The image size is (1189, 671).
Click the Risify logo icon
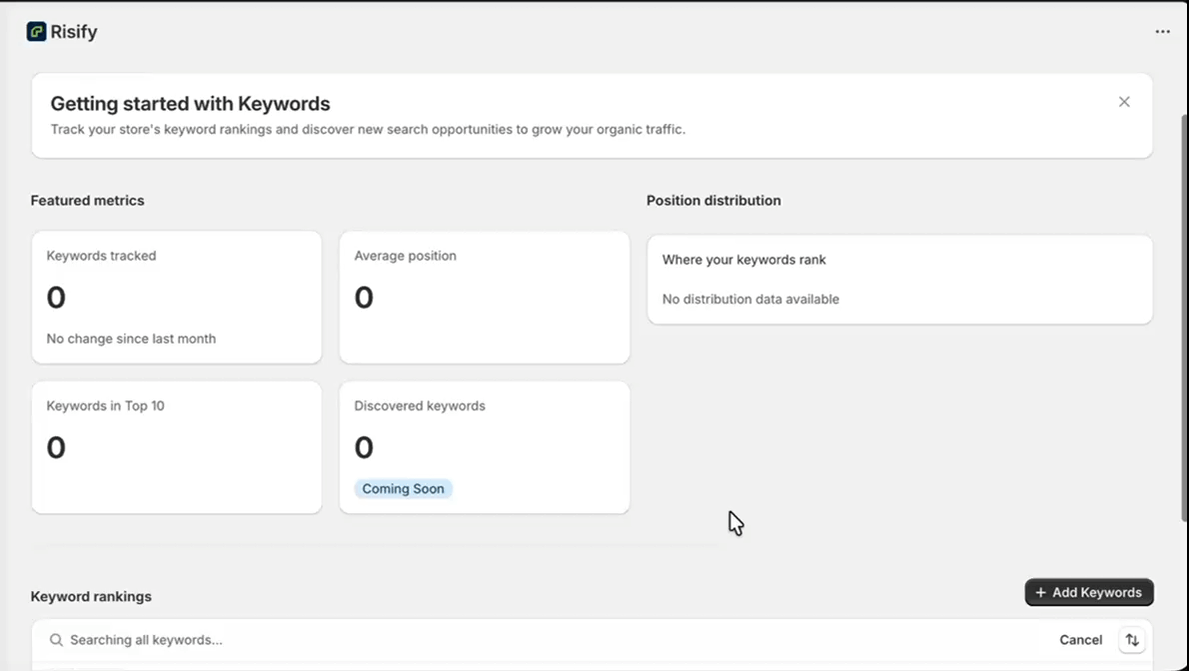[x=36, y=32]
